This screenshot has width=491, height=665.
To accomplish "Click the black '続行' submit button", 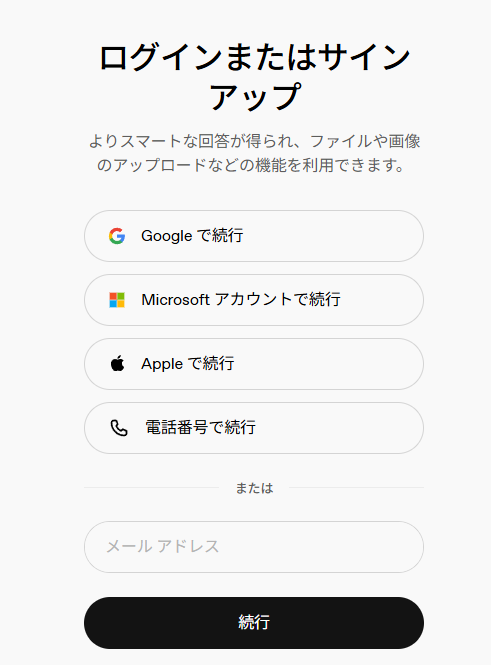I will click(254, 623).
